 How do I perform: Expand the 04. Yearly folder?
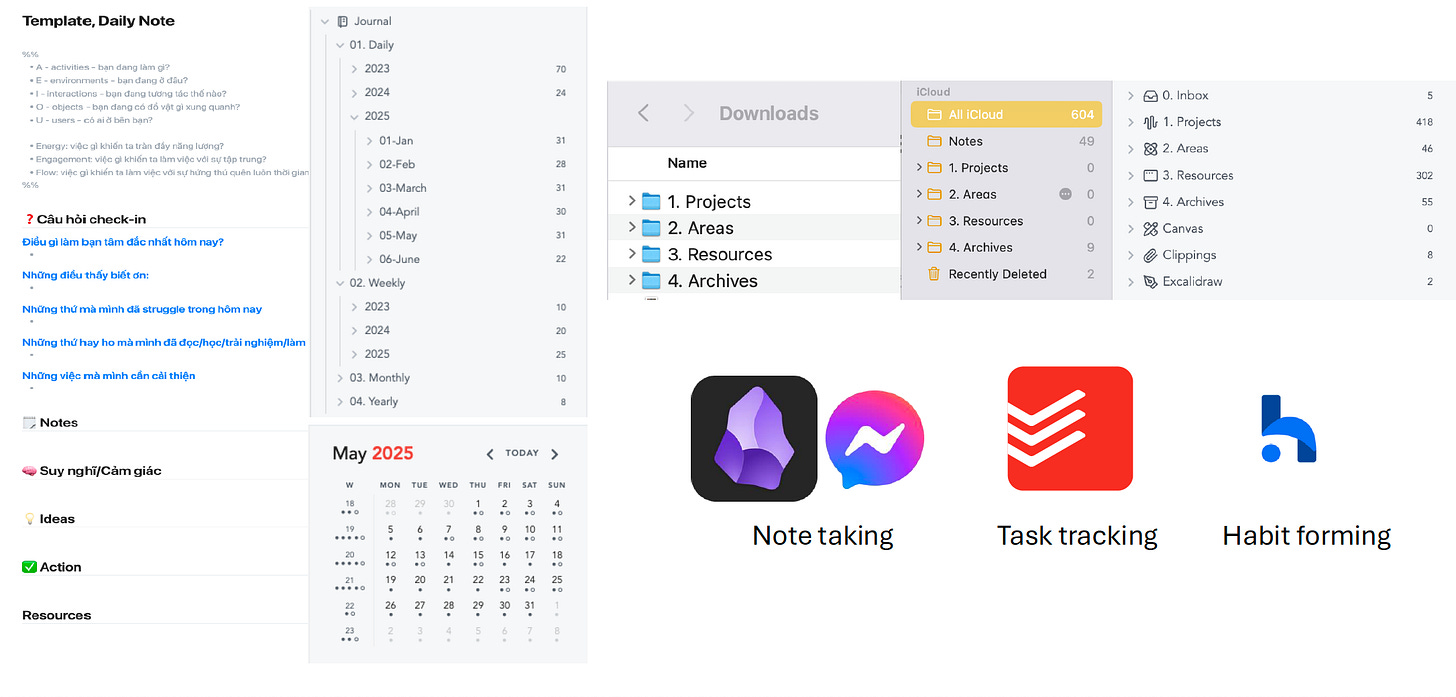pos(340,402)
